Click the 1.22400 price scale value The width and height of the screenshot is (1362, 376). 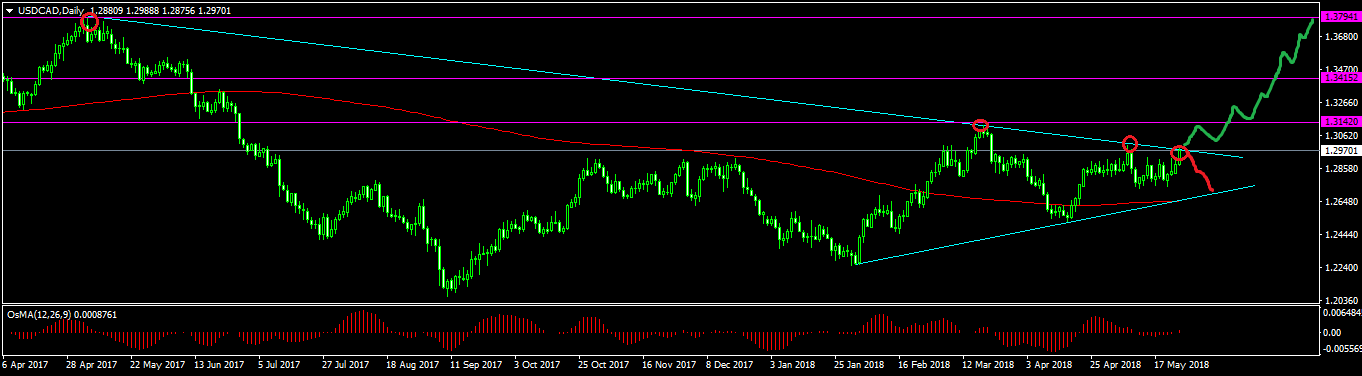click(1341, 268)
